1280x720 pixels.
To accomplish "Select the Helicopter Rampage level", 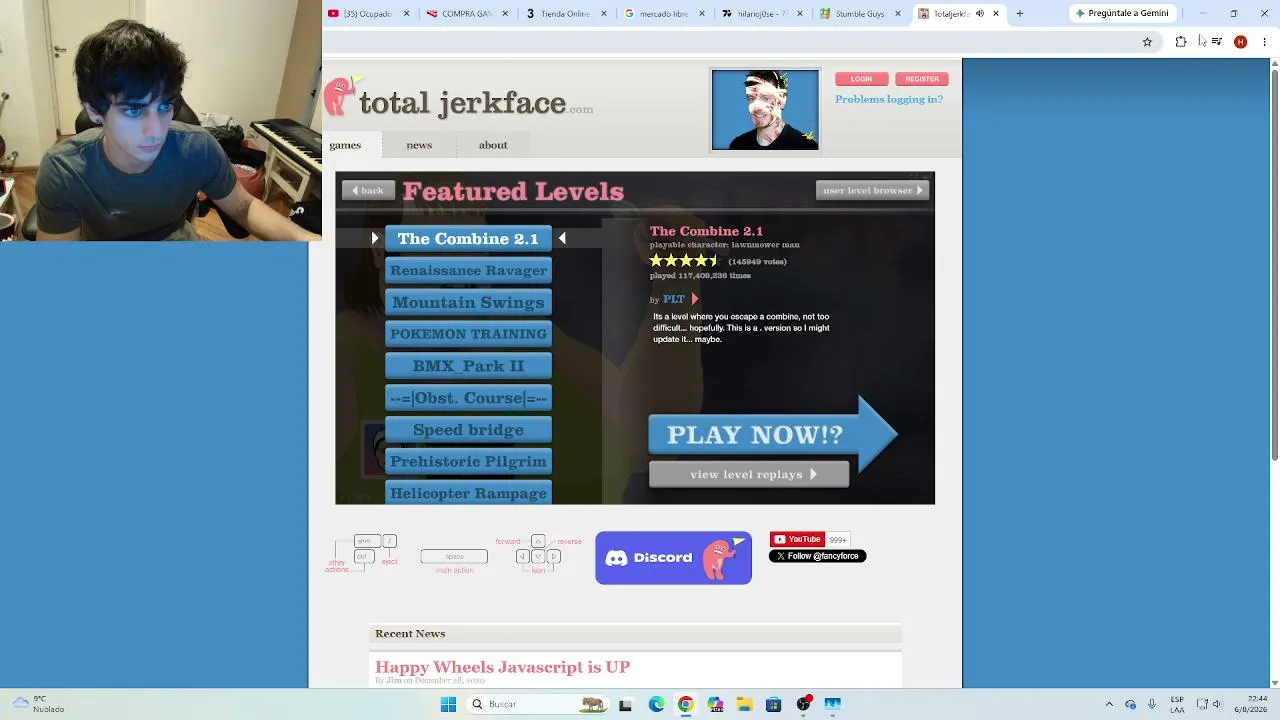I will 468,493.
